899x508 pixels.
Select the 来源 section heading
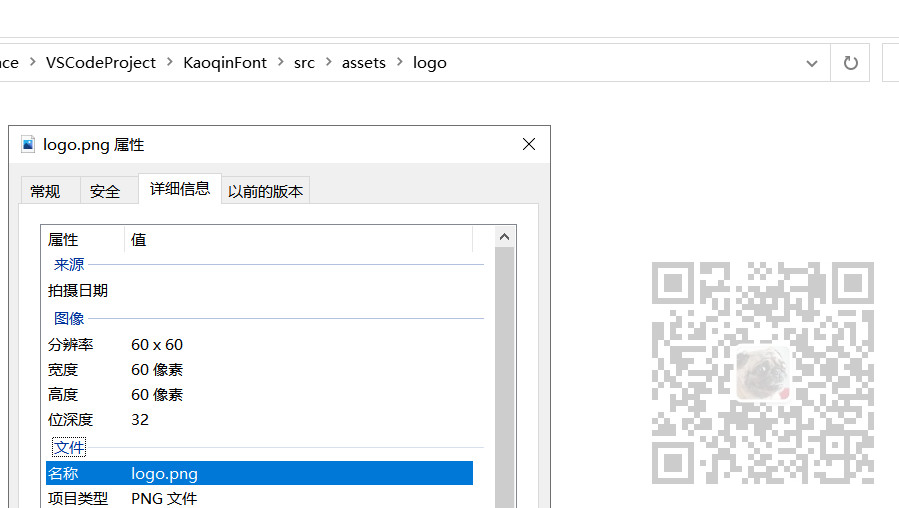pos(69,264)
